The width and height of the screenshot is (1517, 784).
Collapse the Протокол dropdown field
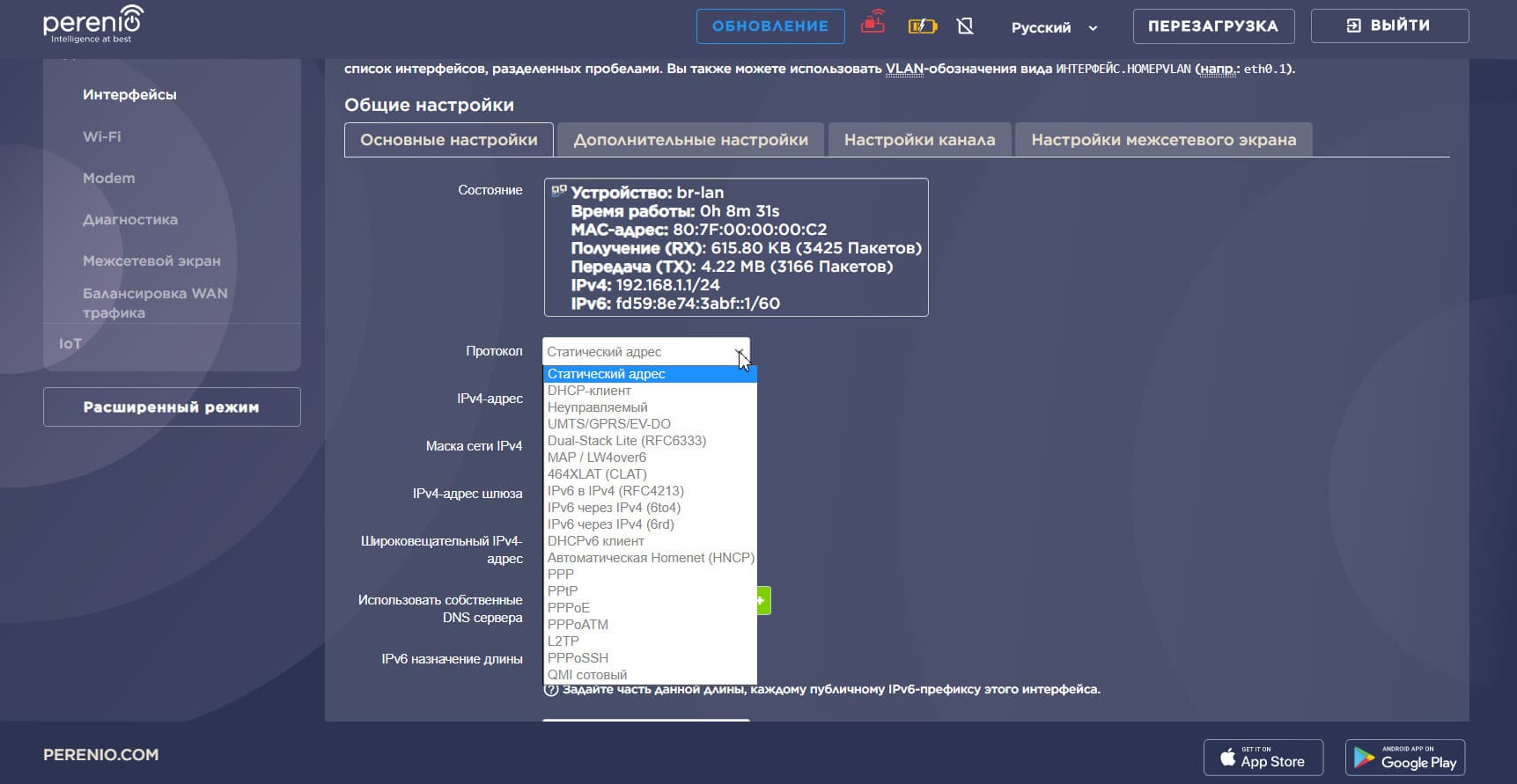(x=646, y=351)
